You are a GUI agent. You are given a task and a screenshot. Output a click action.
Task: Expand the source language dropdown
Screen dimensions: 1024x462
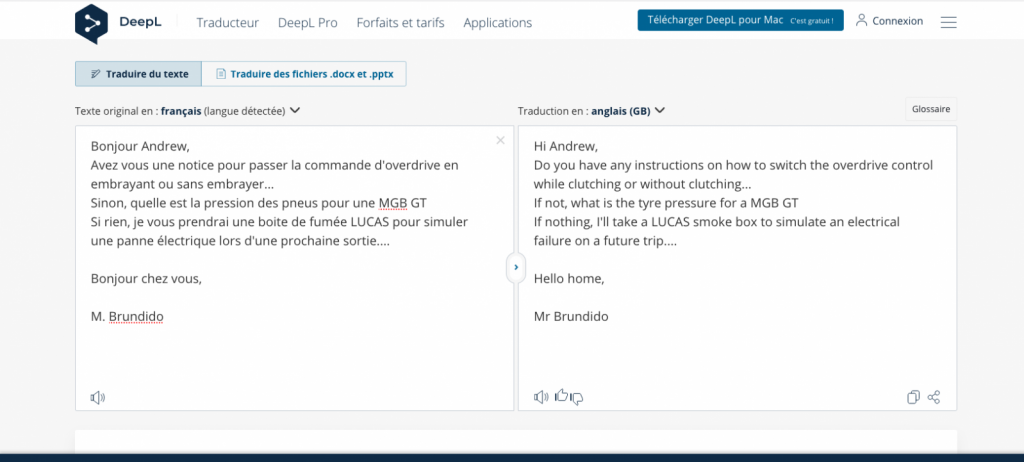tap(295, 110)
